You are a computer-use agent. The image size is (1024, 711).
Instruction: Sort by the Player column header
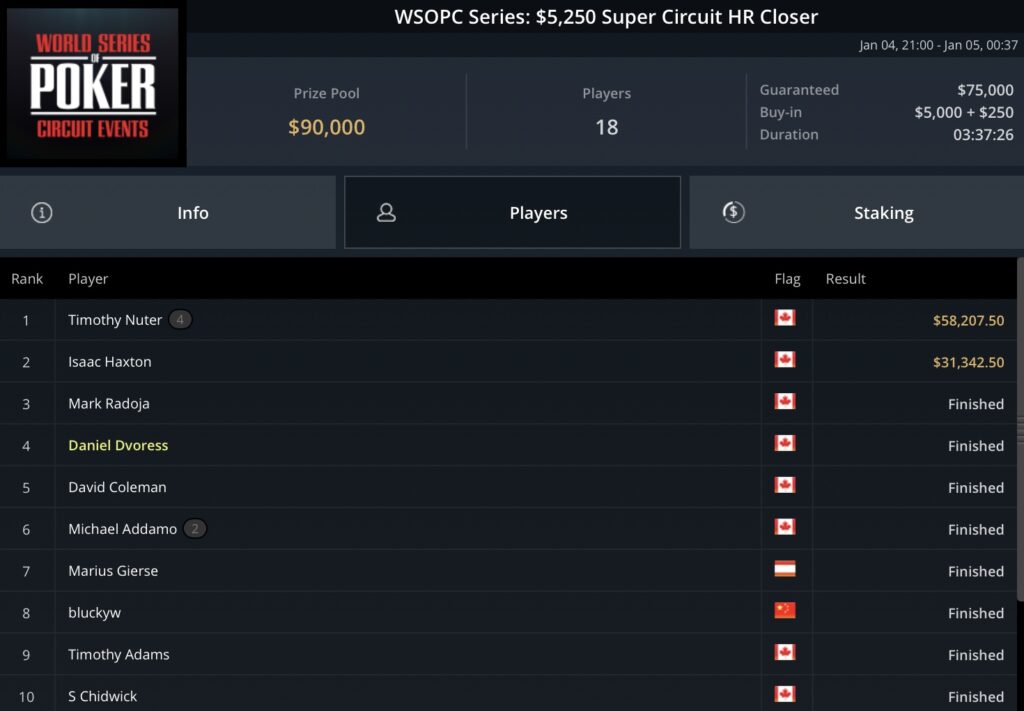(88, 279)
